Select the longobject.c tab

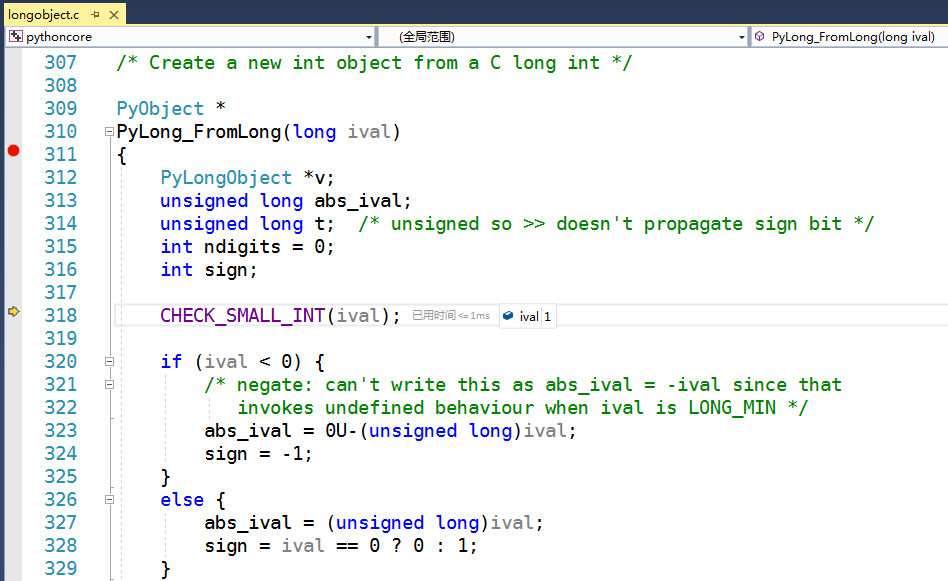click(44, 15)
